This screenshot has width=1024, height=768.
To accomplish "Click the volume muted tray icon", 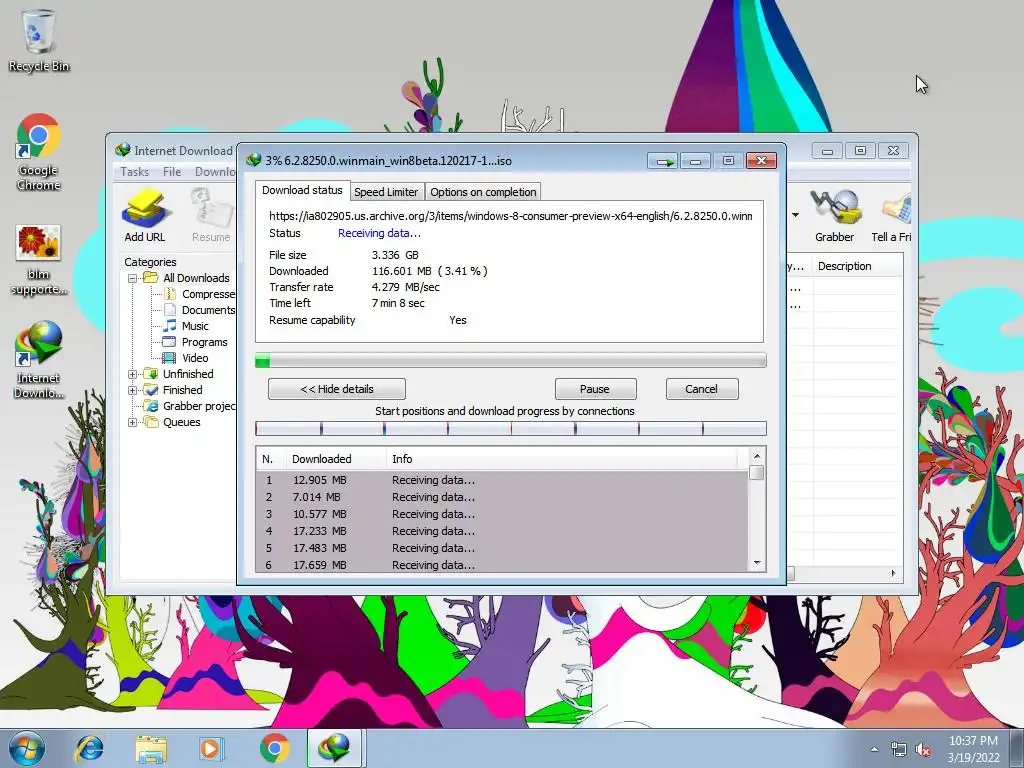I will coord(923,750).
